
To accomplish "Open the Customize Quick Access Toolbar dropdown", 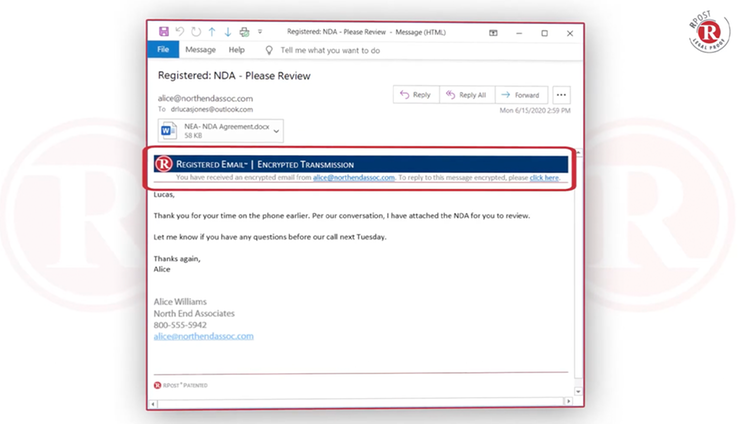I will click(x=260, y=32).
